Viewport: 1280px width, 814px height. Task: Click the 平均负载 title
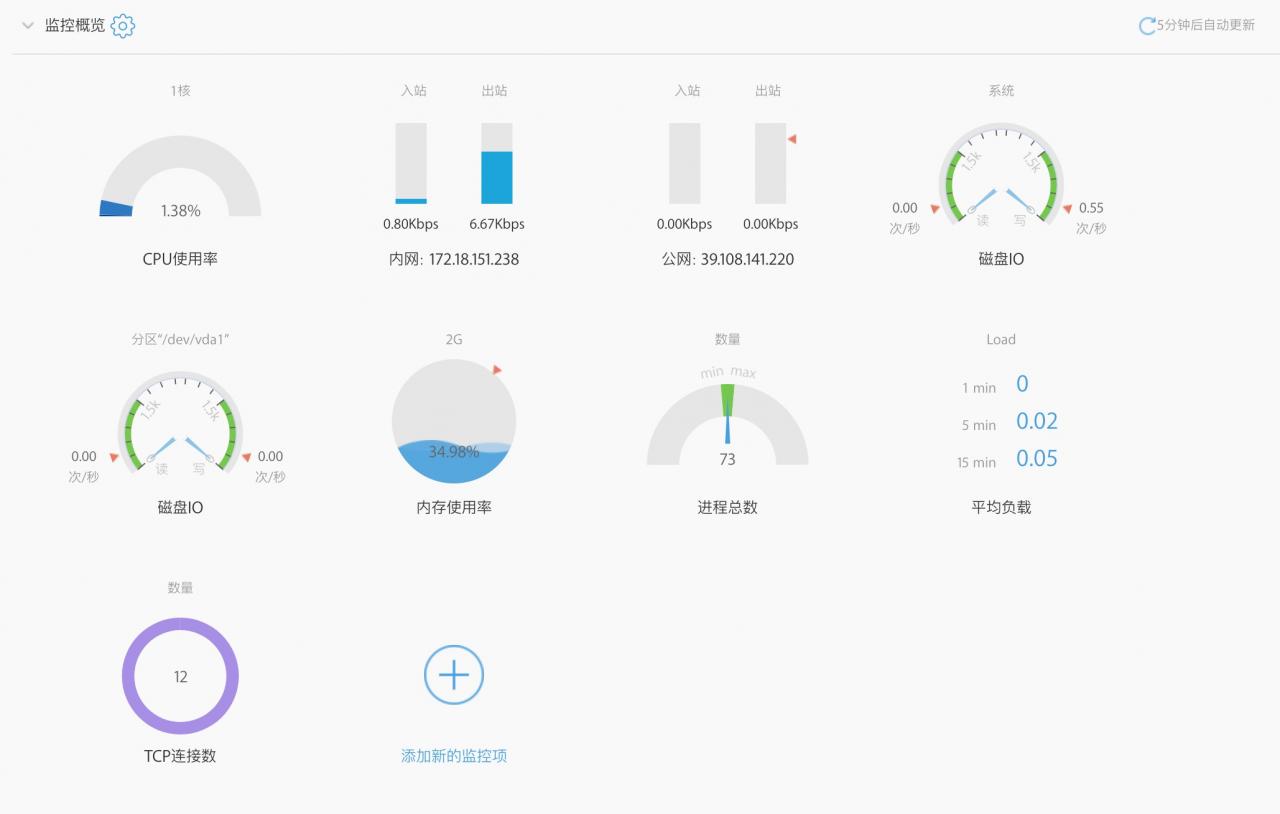pos(1001,508)
